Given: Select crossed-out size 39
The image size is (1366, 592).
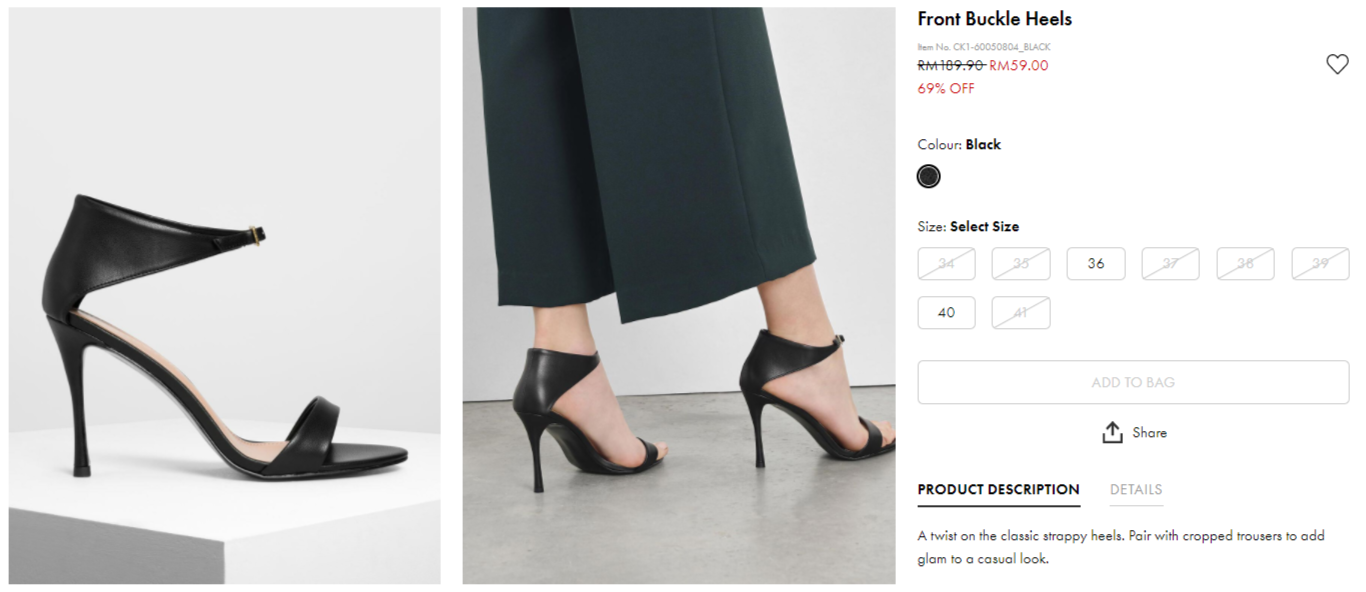Looking at the screenshot, I should point(1320,264).
